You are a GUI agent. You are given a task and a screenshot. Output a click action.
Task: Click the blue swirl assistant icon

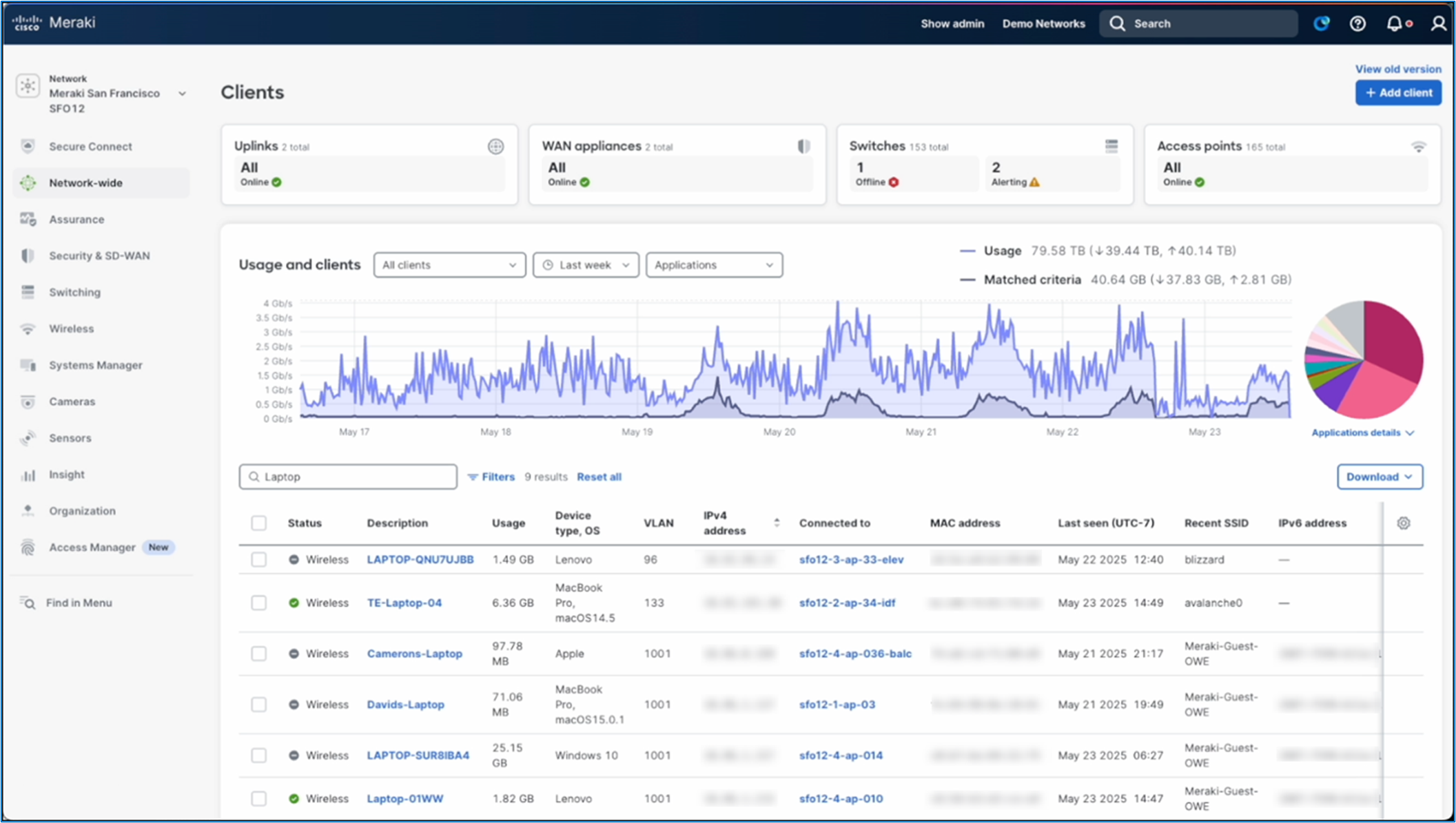1321,23
